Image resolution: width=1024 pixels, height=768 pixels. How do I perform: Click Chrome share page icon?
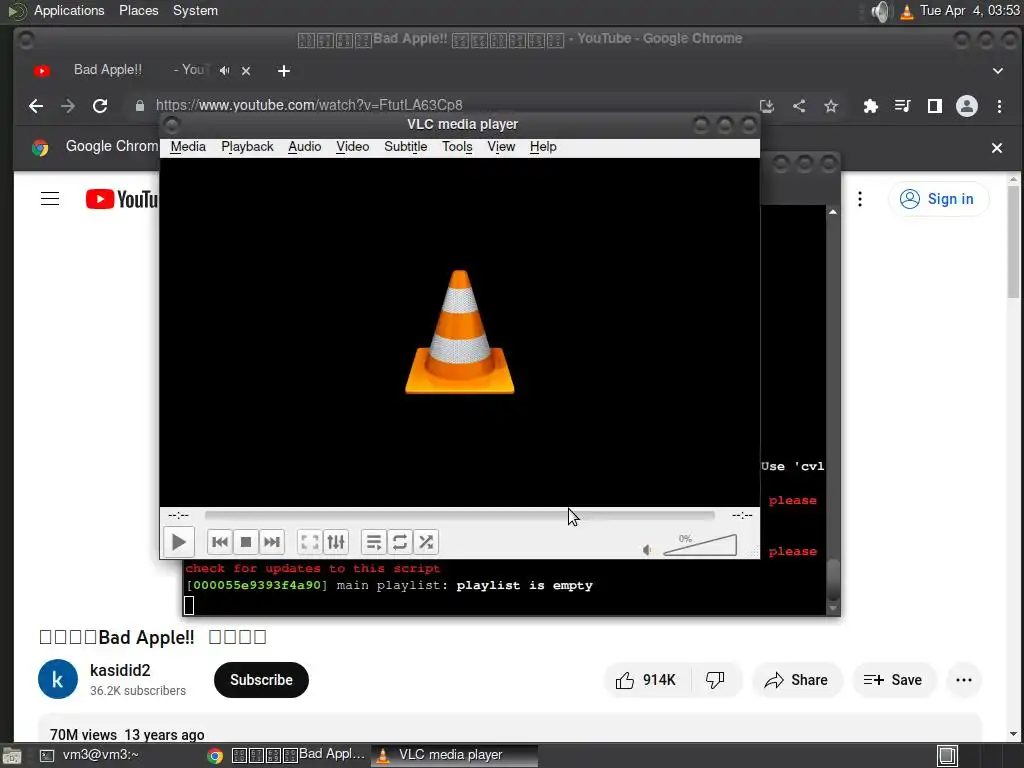799,106
